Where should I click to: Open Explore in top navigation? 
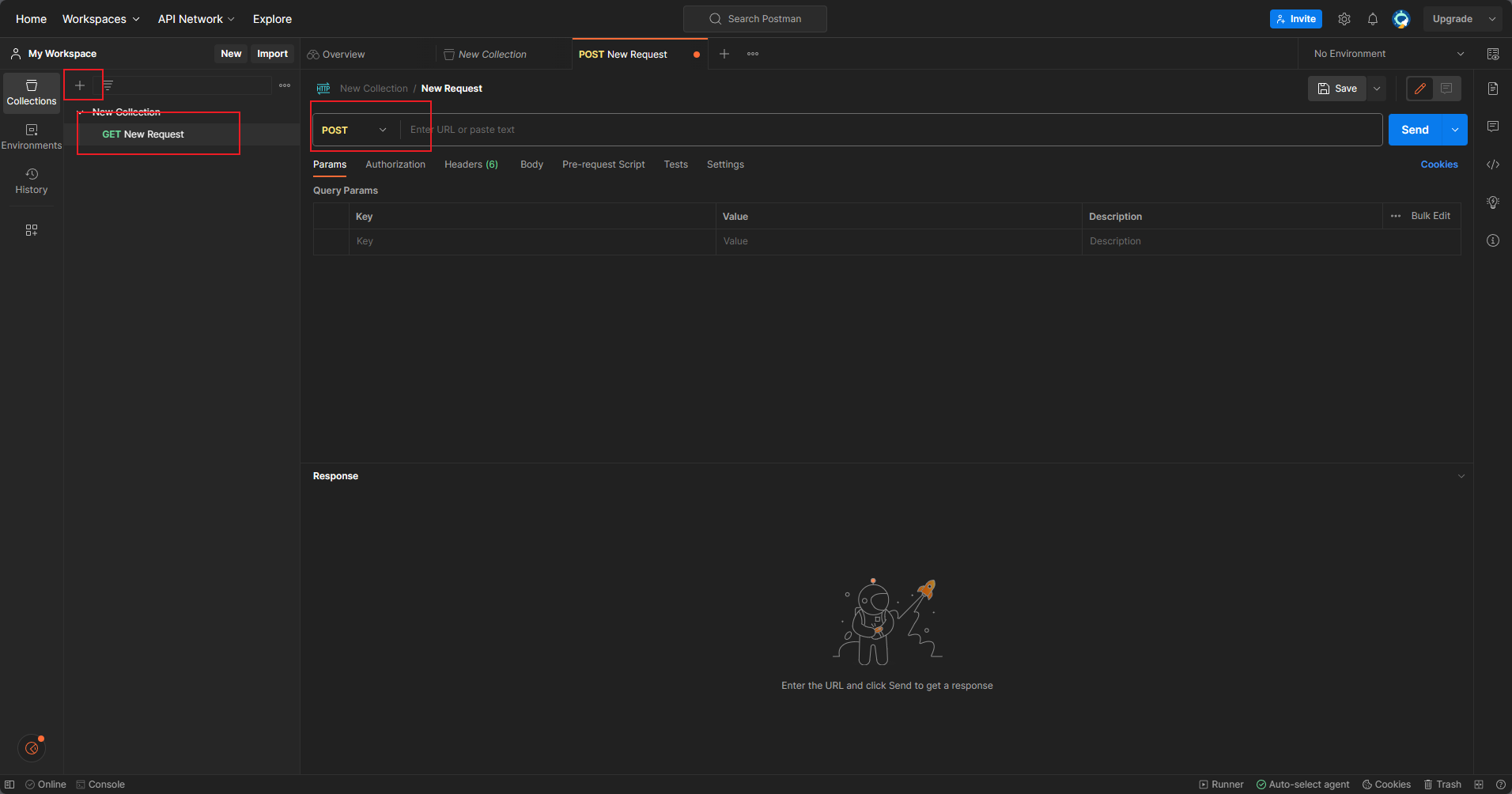272,19
